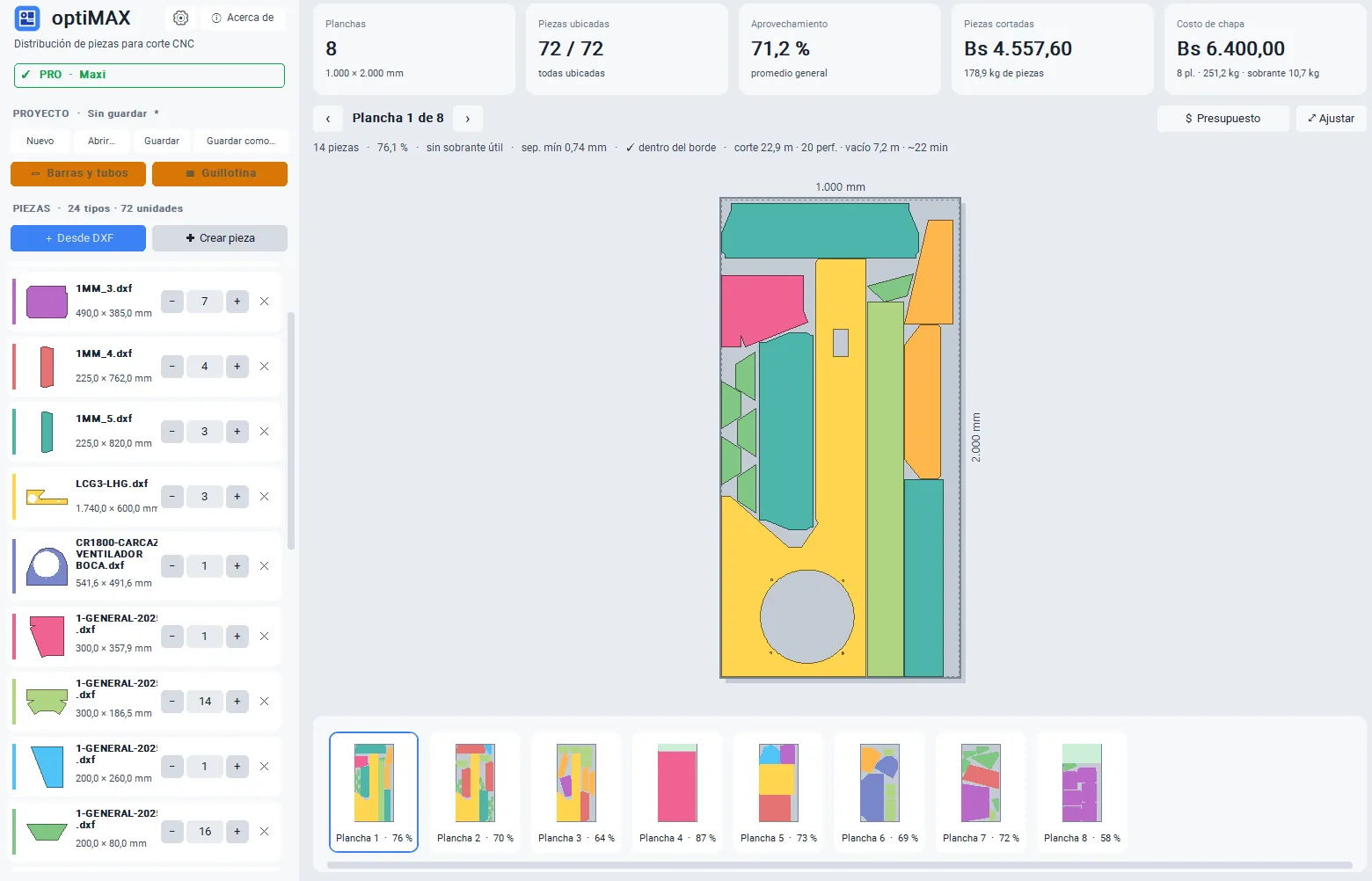
Task: Click the CR1800 ventilador piece thumbnail
Action: [47, 566]
